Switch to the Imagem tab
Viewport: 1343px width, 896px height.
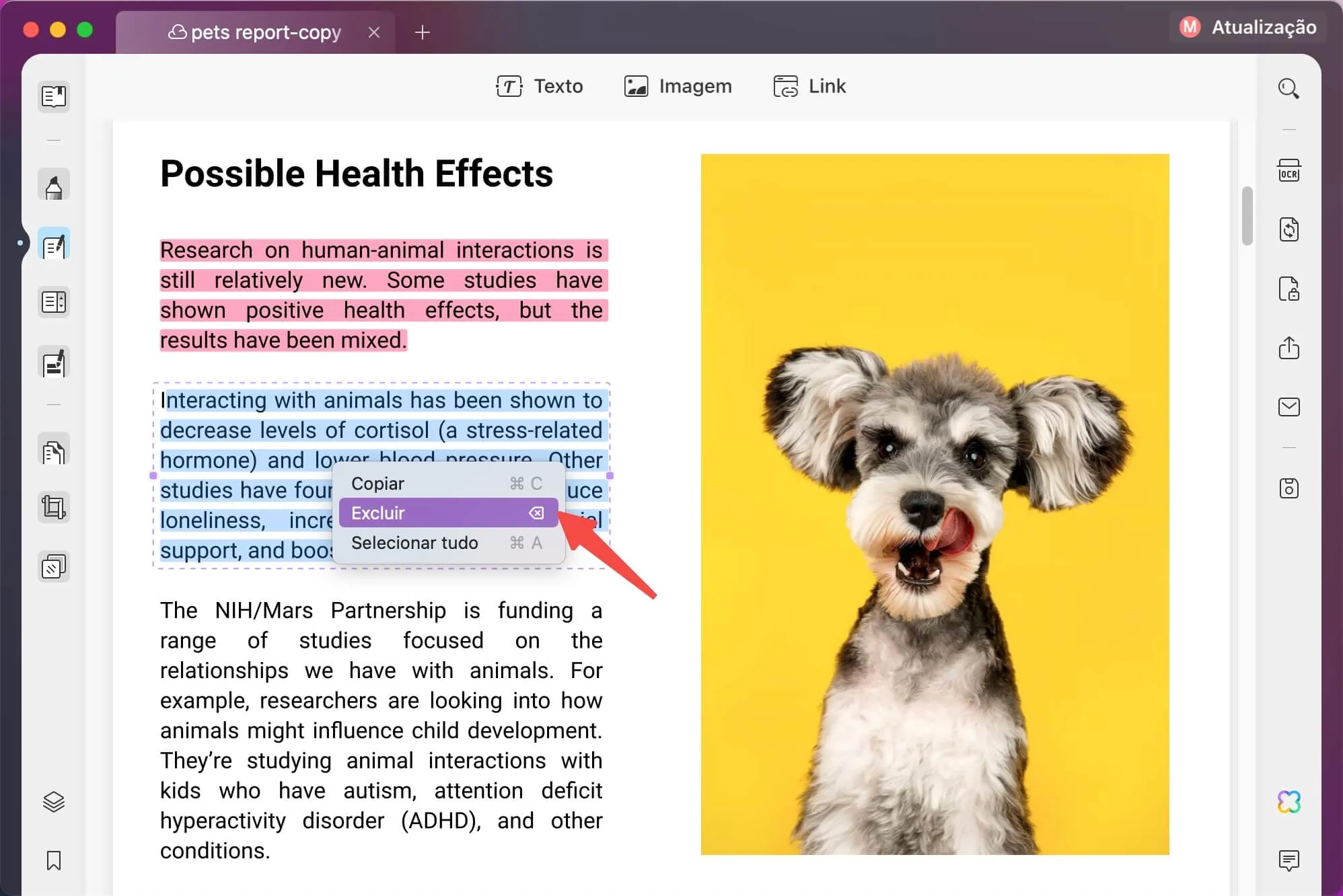(677, 86)
